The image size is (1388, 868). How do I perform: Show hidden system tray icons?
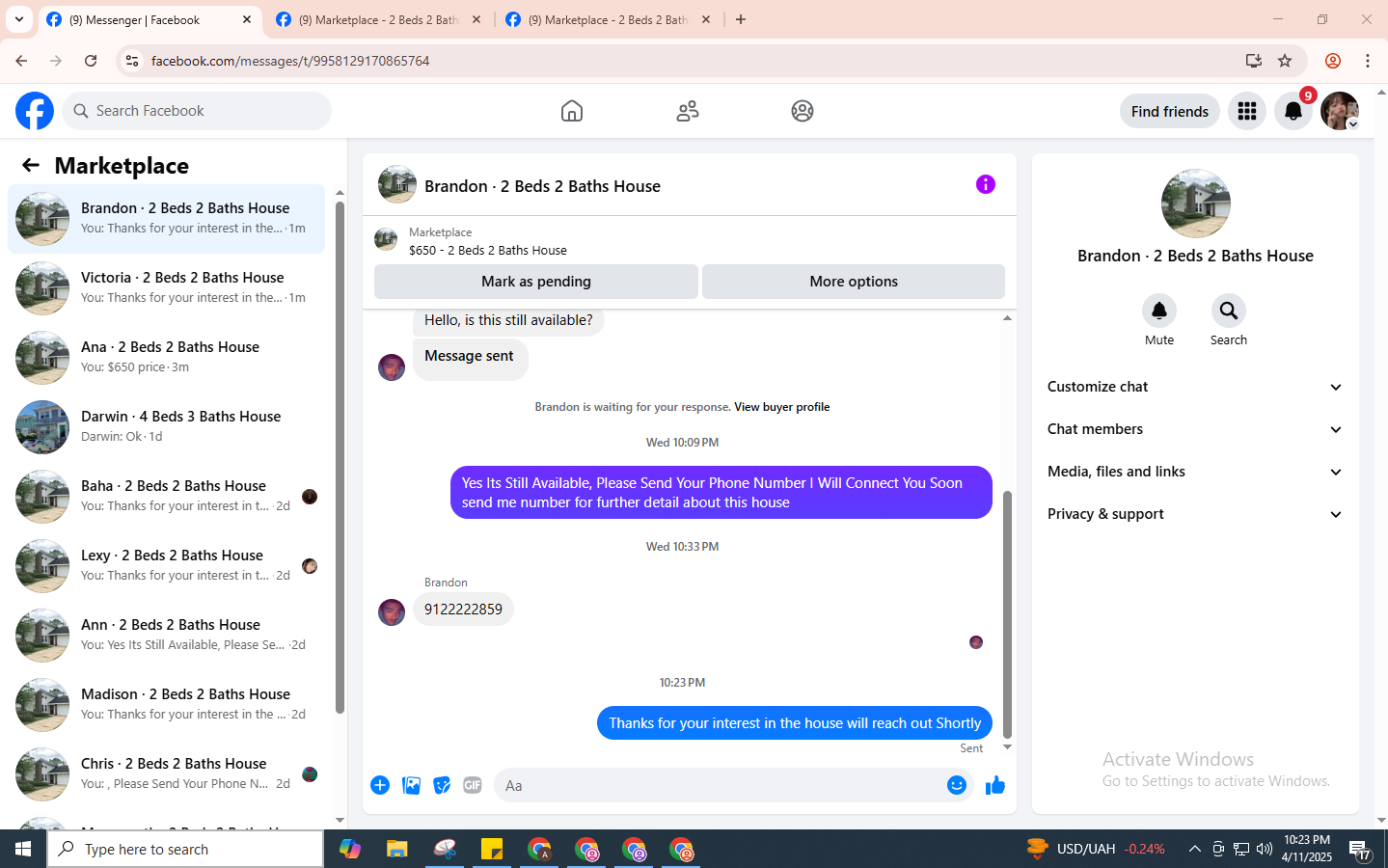(x=1194, y=849)
